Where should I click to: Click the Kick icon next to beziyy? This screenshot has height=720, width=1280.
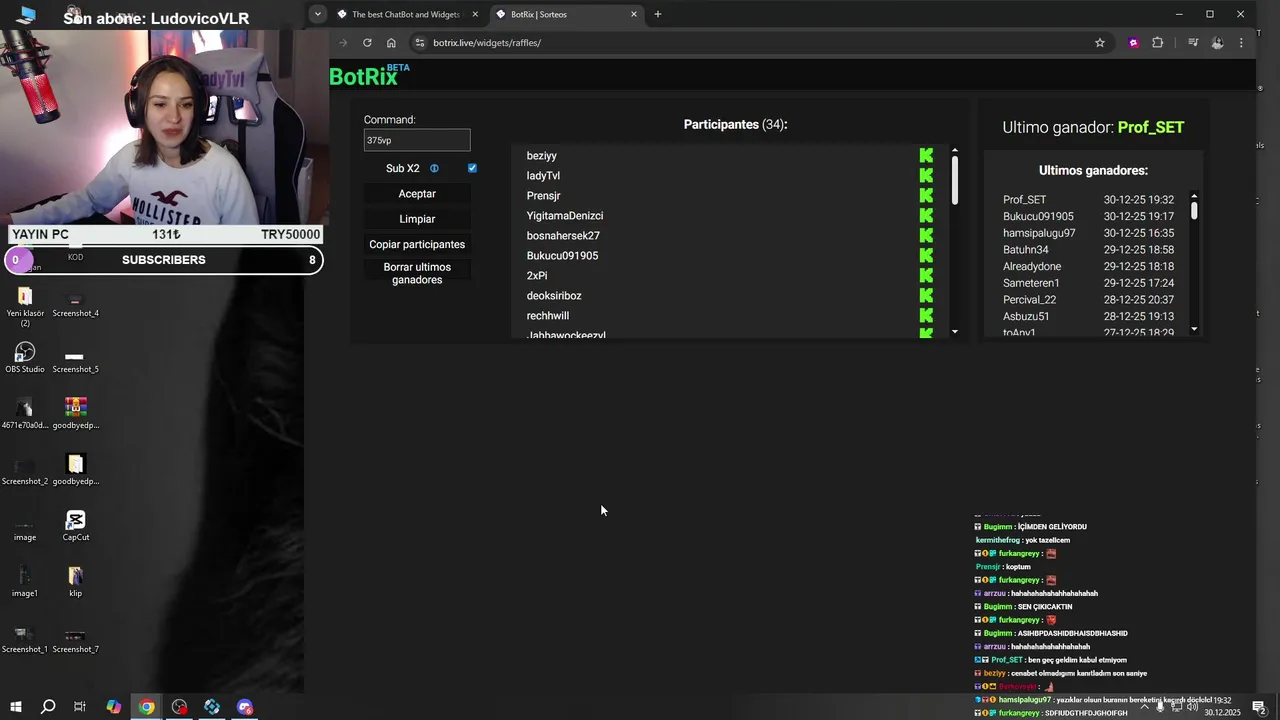click(x=926, y=155)
